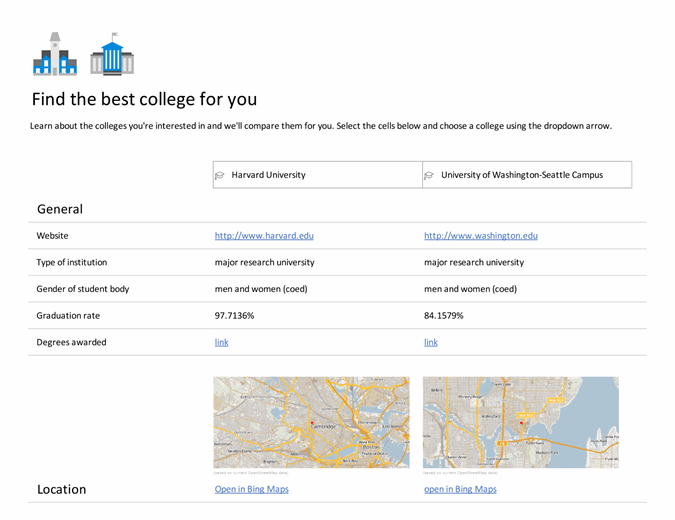Open Harvard location in Bing Maps
675x520 pixels.
tap(251, 489)
